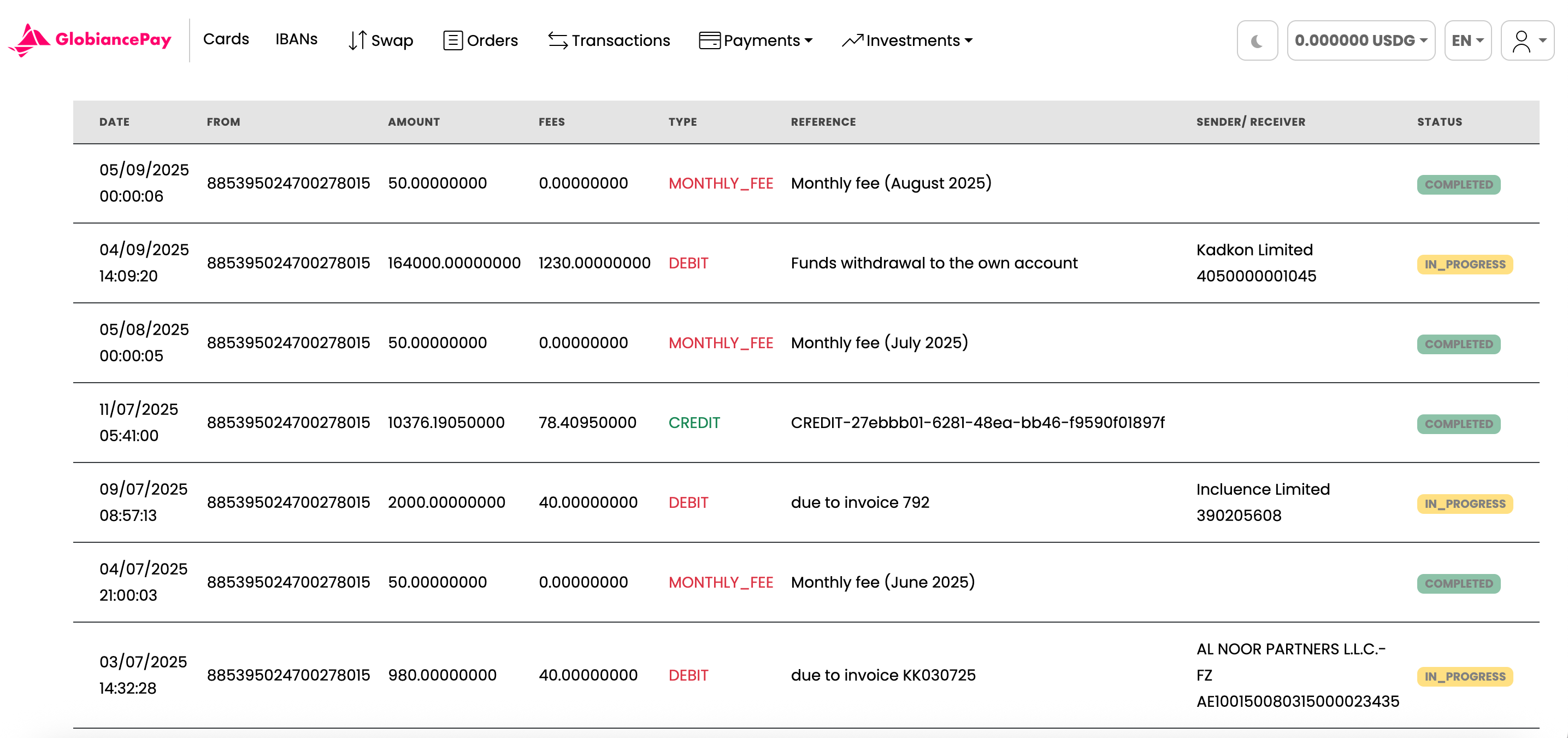Click COMPLETED badge for August 2025 fee
This screenshot has height=738, width=1568.
coord(1458,185)
